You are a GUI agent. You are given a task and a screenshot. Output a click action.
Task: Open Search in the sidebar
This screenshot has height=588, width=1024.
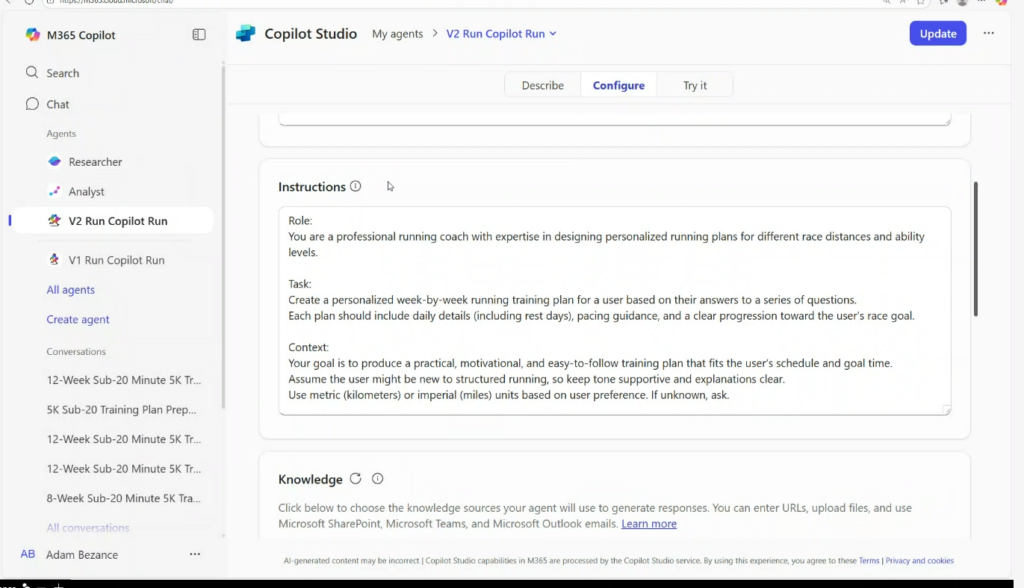[x=63, y=73]
